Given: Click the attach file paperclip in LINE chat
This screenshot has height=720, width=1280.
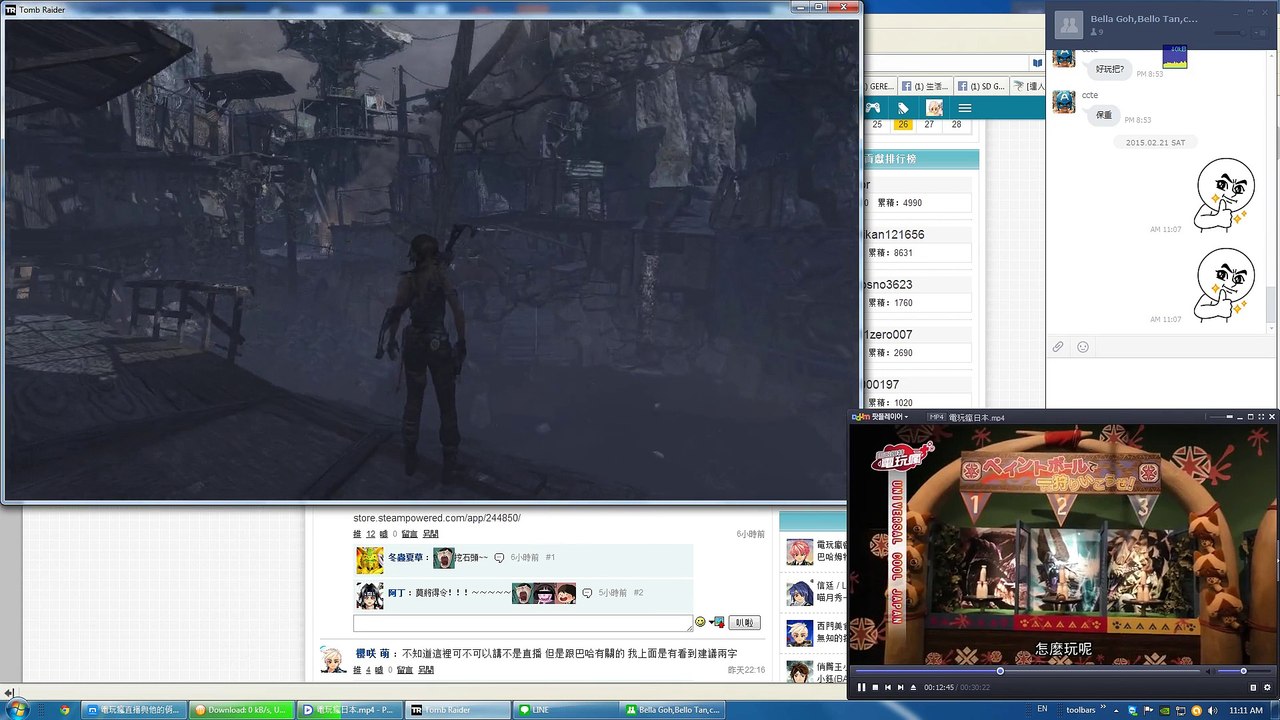Looking at the screenshot, I should (x=1058, y=347).
